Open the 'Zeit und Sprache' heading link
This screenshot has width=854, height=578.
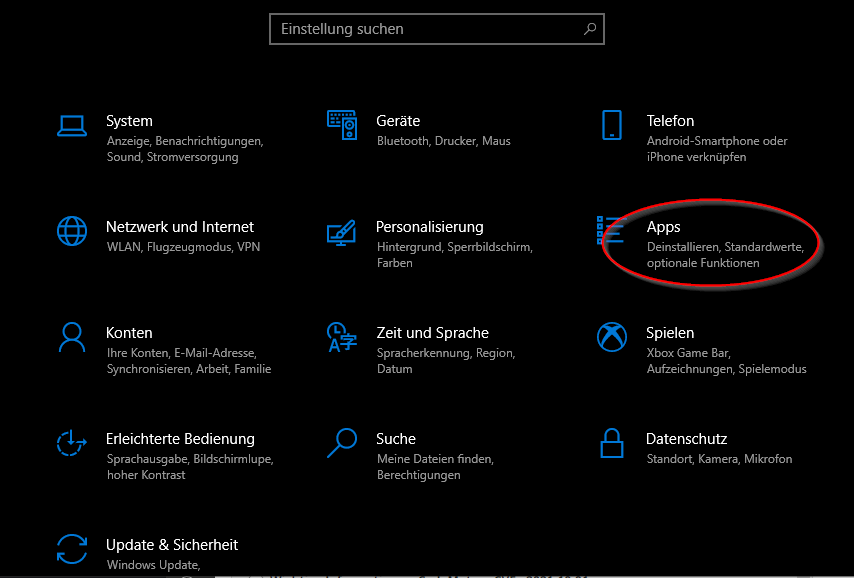[x=433, y=333]
